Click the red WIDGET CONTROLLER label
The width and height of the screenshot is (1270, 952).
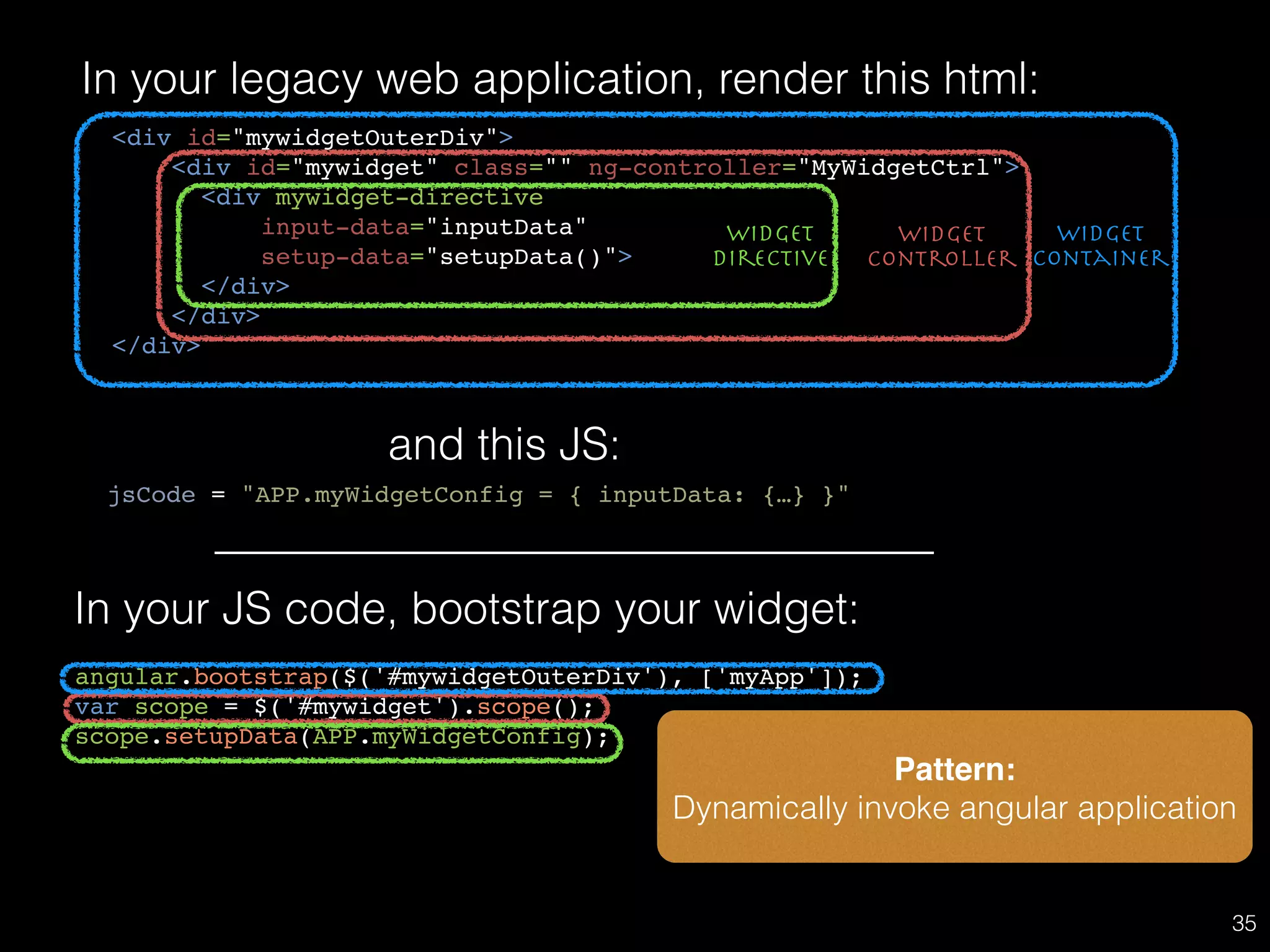coord(941,246)
